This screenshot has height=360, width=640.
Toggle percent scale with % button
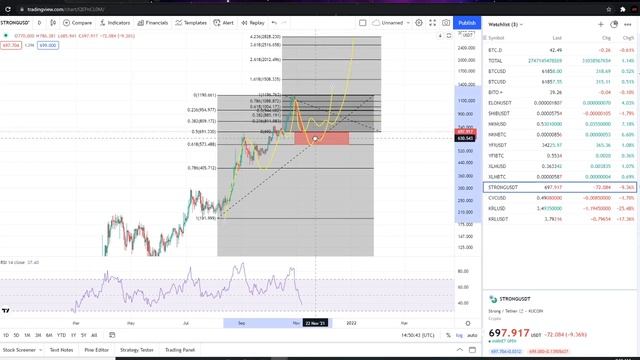tap(448, 335)
